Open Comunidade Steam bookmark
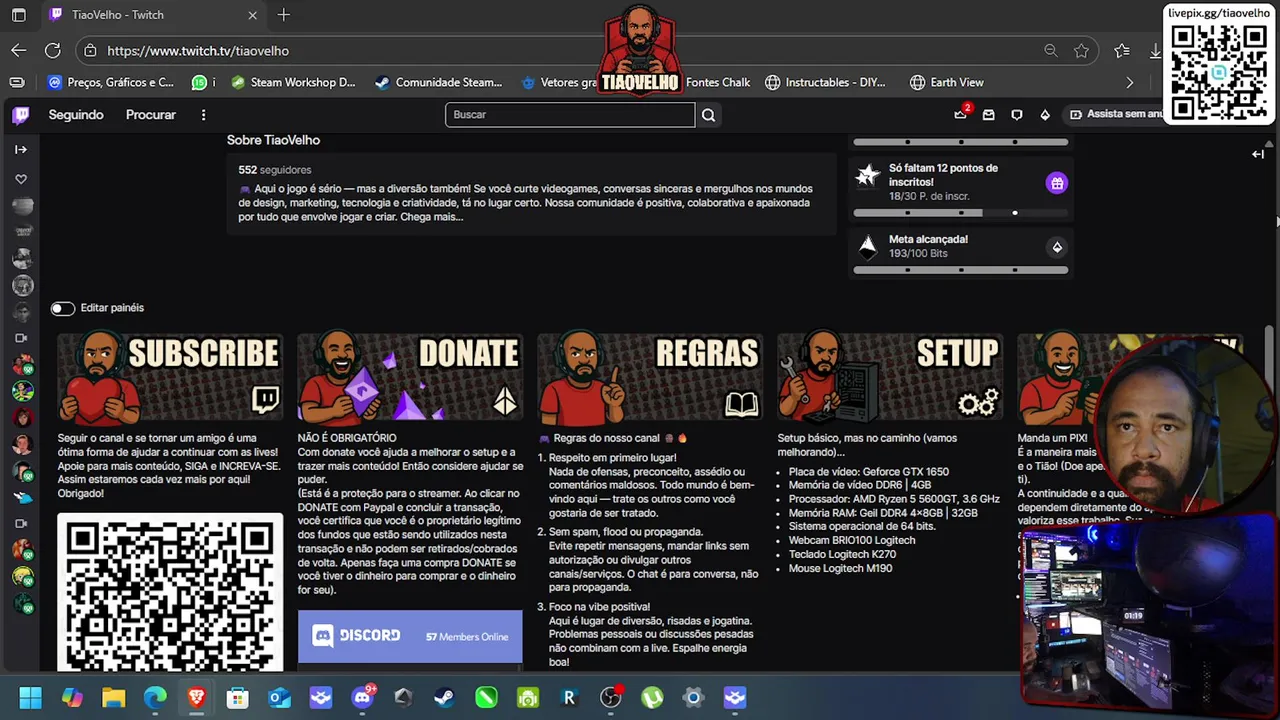Image resolution: width=1280 pixels, height=720 pixels. (439, 83)
